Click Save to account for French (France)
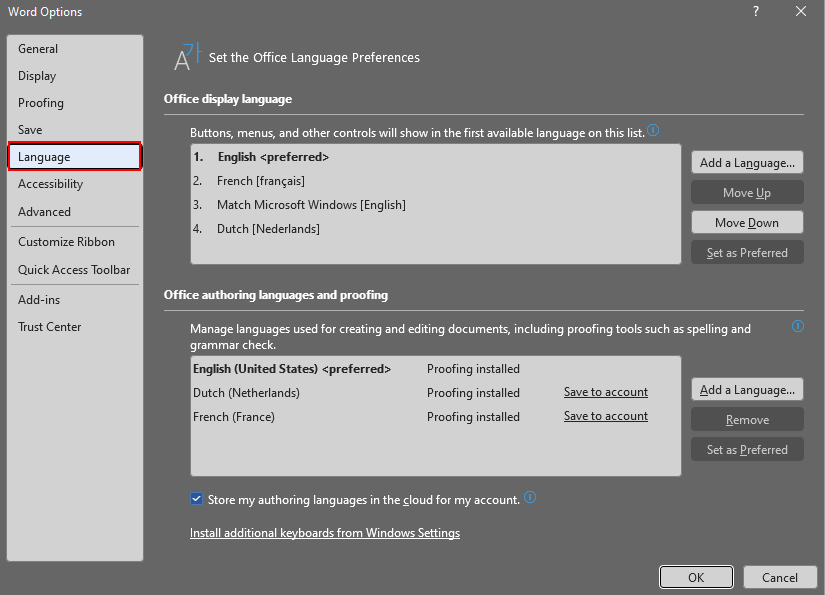Viewport: 825px width, 595px height. point(606,416)
